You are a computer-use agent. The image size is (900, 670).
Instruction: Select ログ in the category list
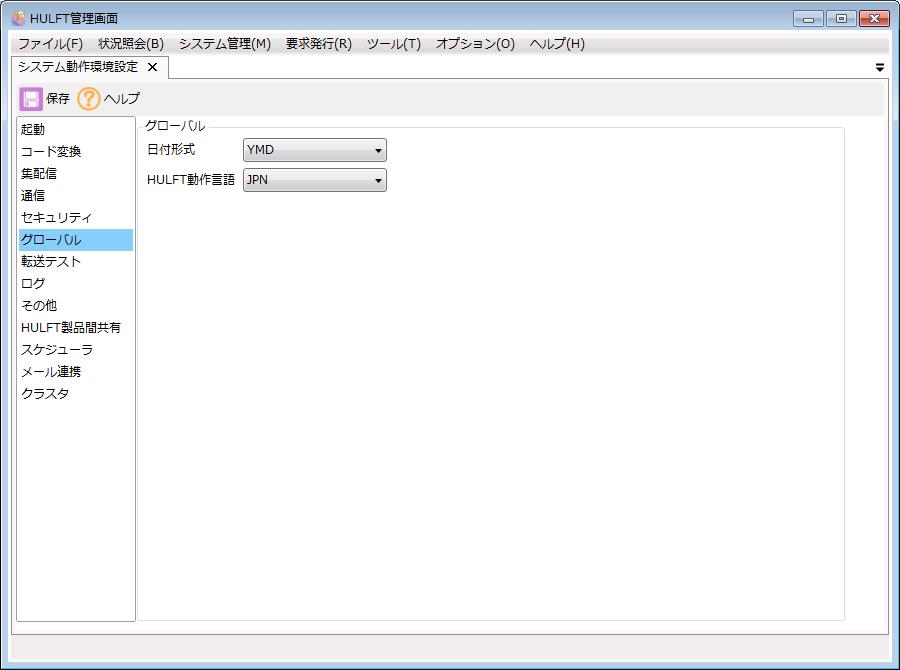tap(76, 284)
